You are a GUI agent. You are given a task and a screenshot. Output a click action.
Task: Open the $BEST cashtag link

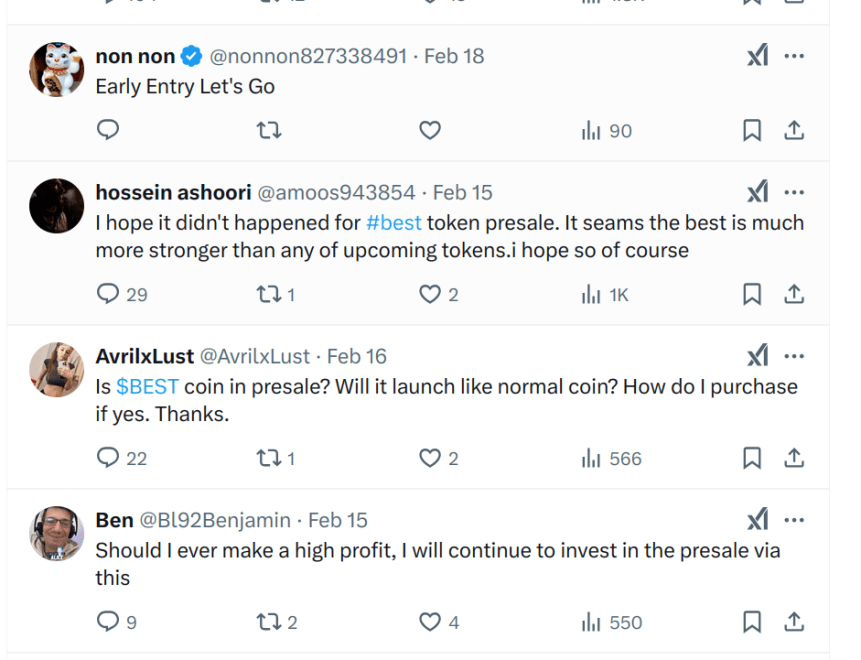click(147, 386)
